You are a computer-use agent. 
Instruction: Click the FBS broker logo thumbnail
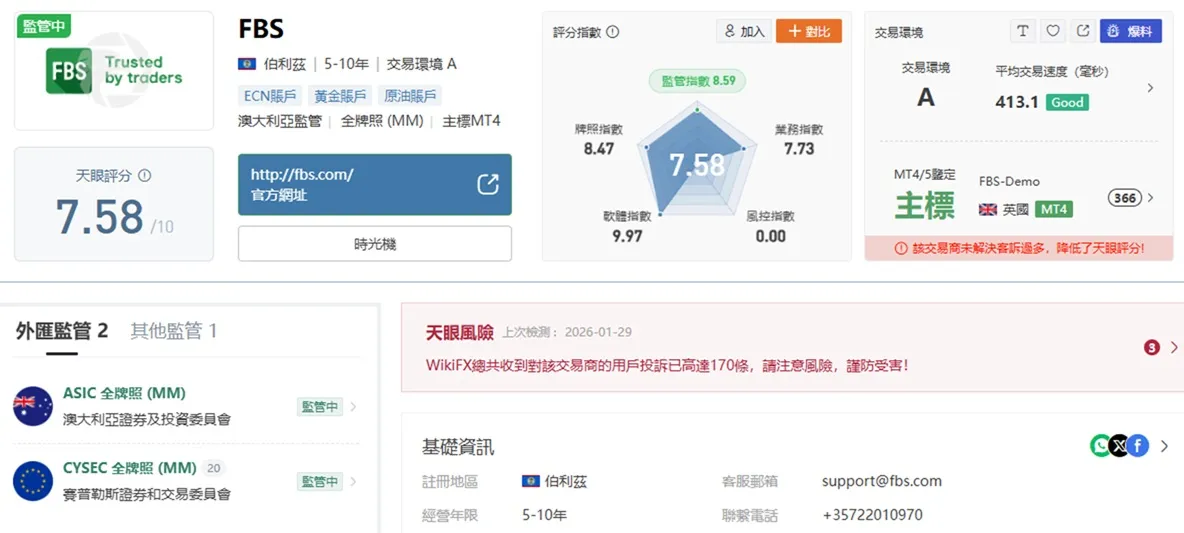coord(114,71)
